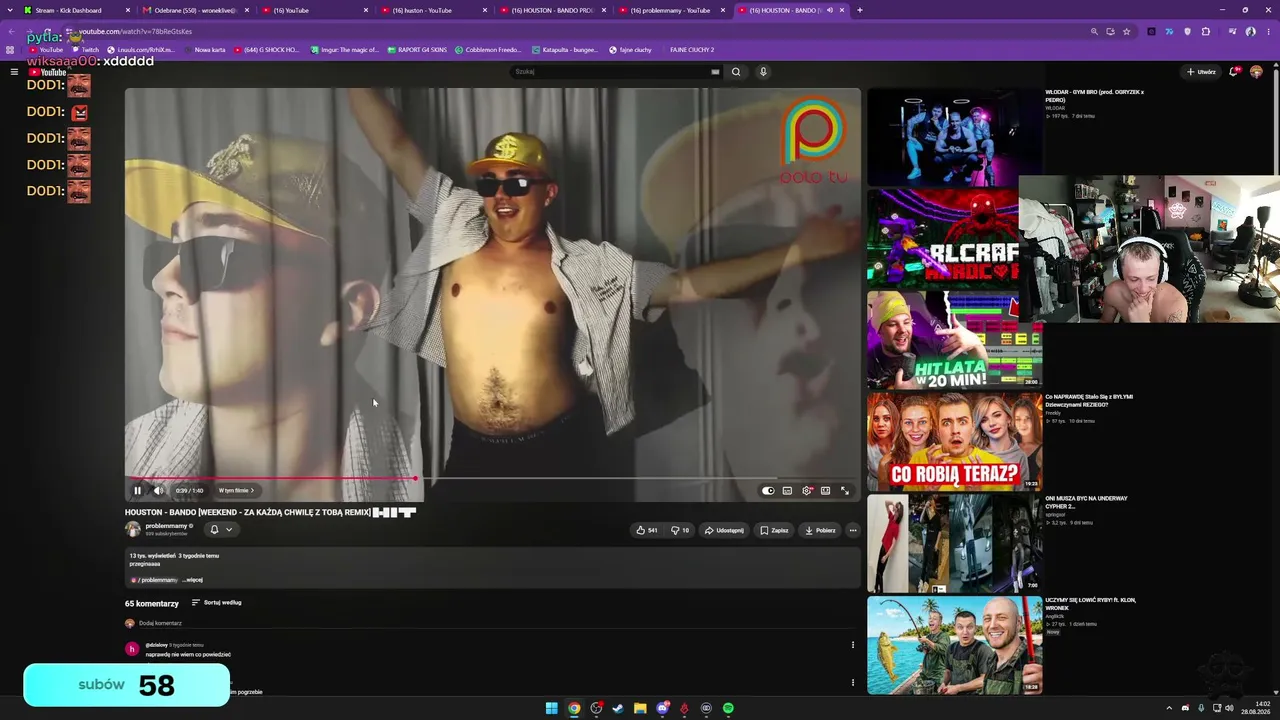The image size is (1280, 720).
Task: Open Chrome from the taskbar
Action: tap(574, 708)
